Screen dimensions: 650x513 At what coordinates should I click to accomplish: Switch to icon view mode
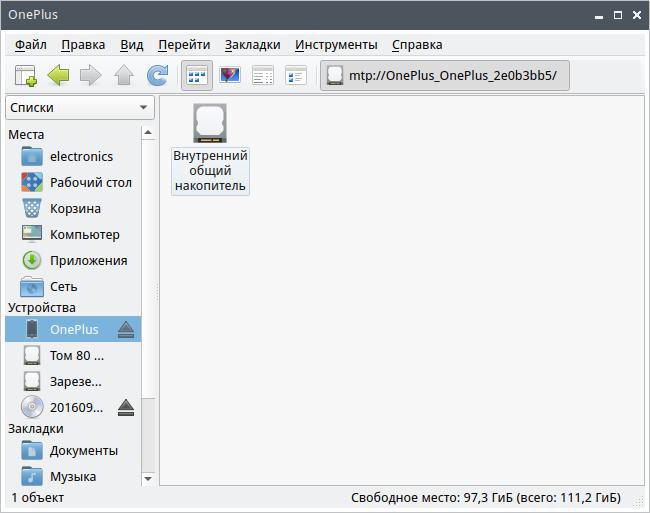pos(197,75)
